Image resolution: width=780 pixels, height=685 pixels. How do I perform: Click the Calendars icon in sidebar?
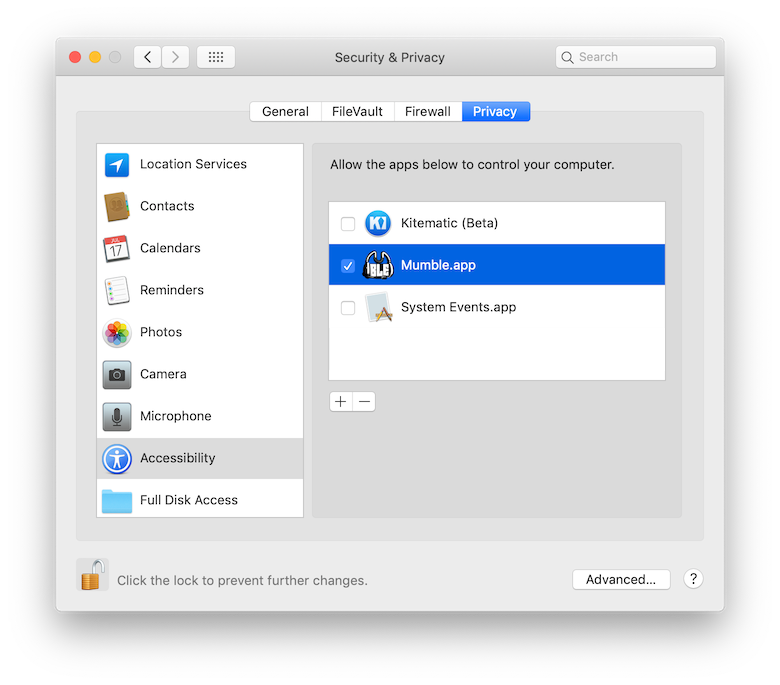pyautogui.click(x=117, y=249)
